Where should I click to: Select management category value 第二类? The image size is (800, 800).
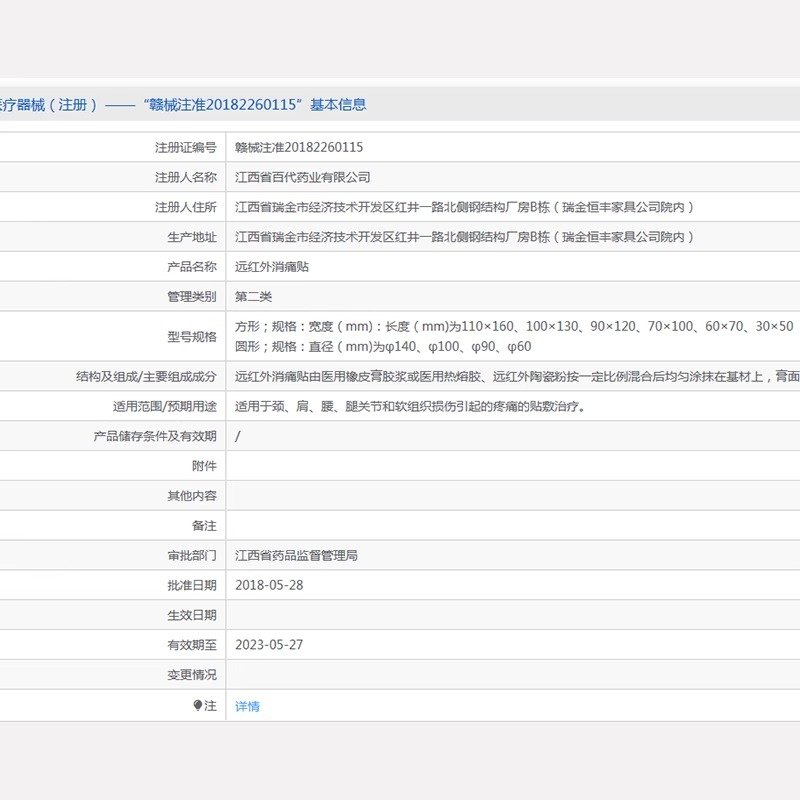254,296
